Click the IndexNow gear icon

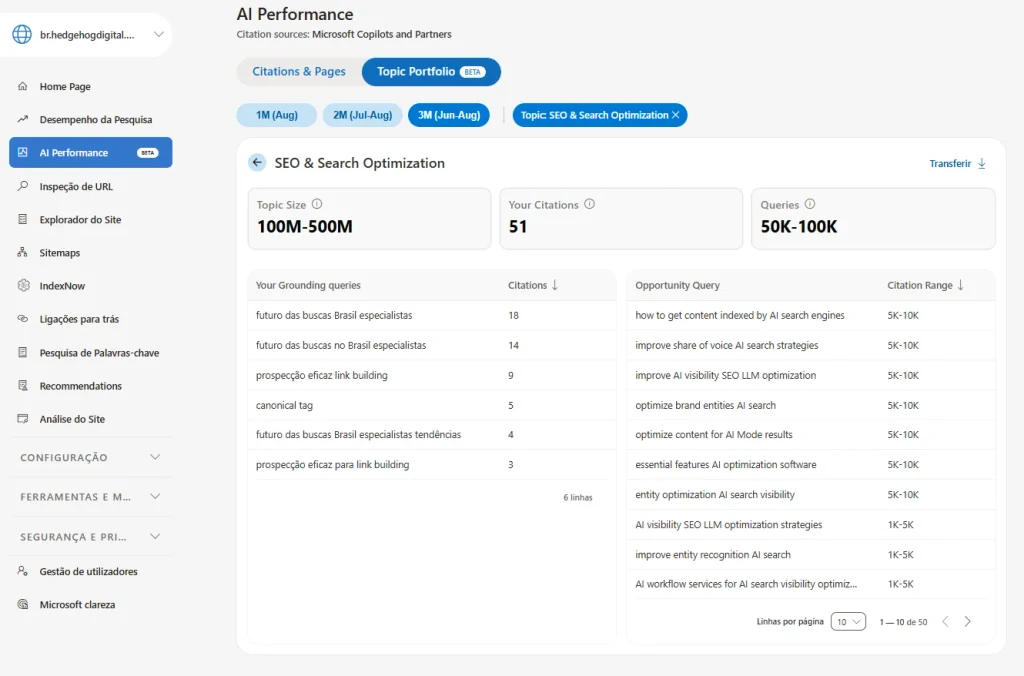point(24,285)
